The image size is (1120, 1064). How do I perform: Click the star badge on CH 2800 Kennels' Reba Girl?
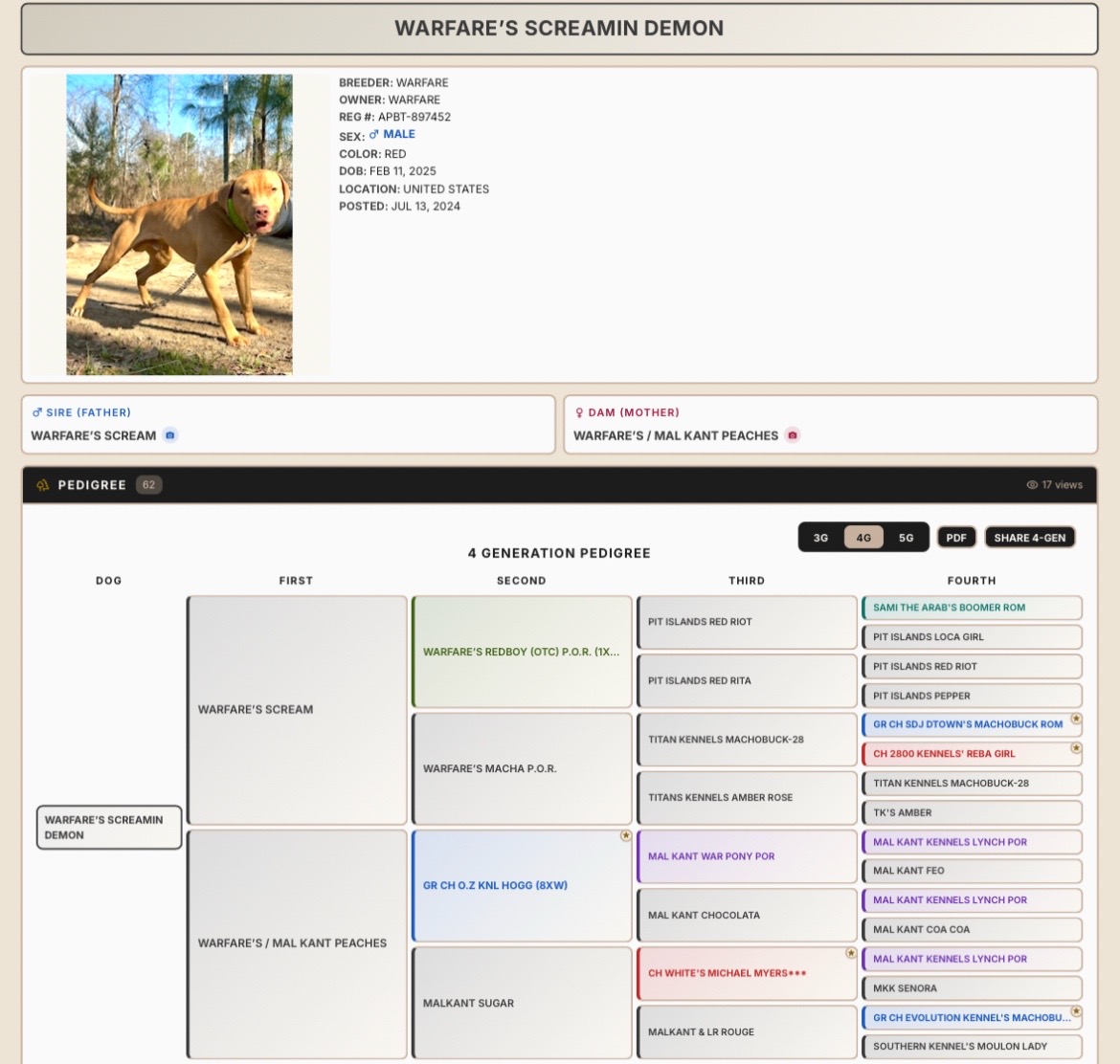tap(1076, 748)
